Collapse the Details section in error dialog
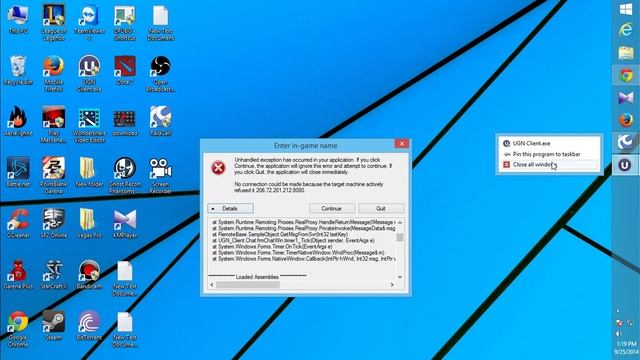Image resolution: width=640 pixels, height=360 pixels. point(230,208)
